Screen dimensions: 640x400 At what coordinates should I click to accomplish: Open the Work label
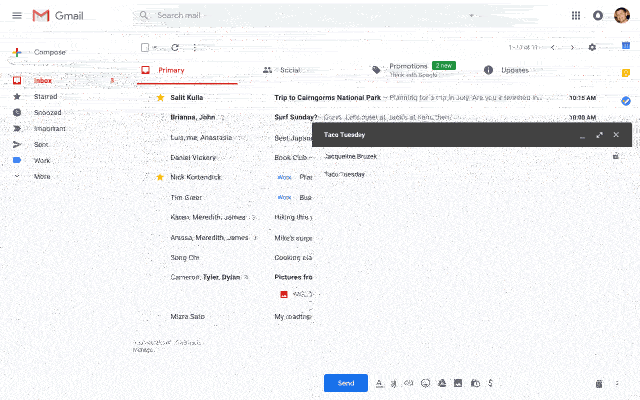pyautogui.click(x=42, y=160)
